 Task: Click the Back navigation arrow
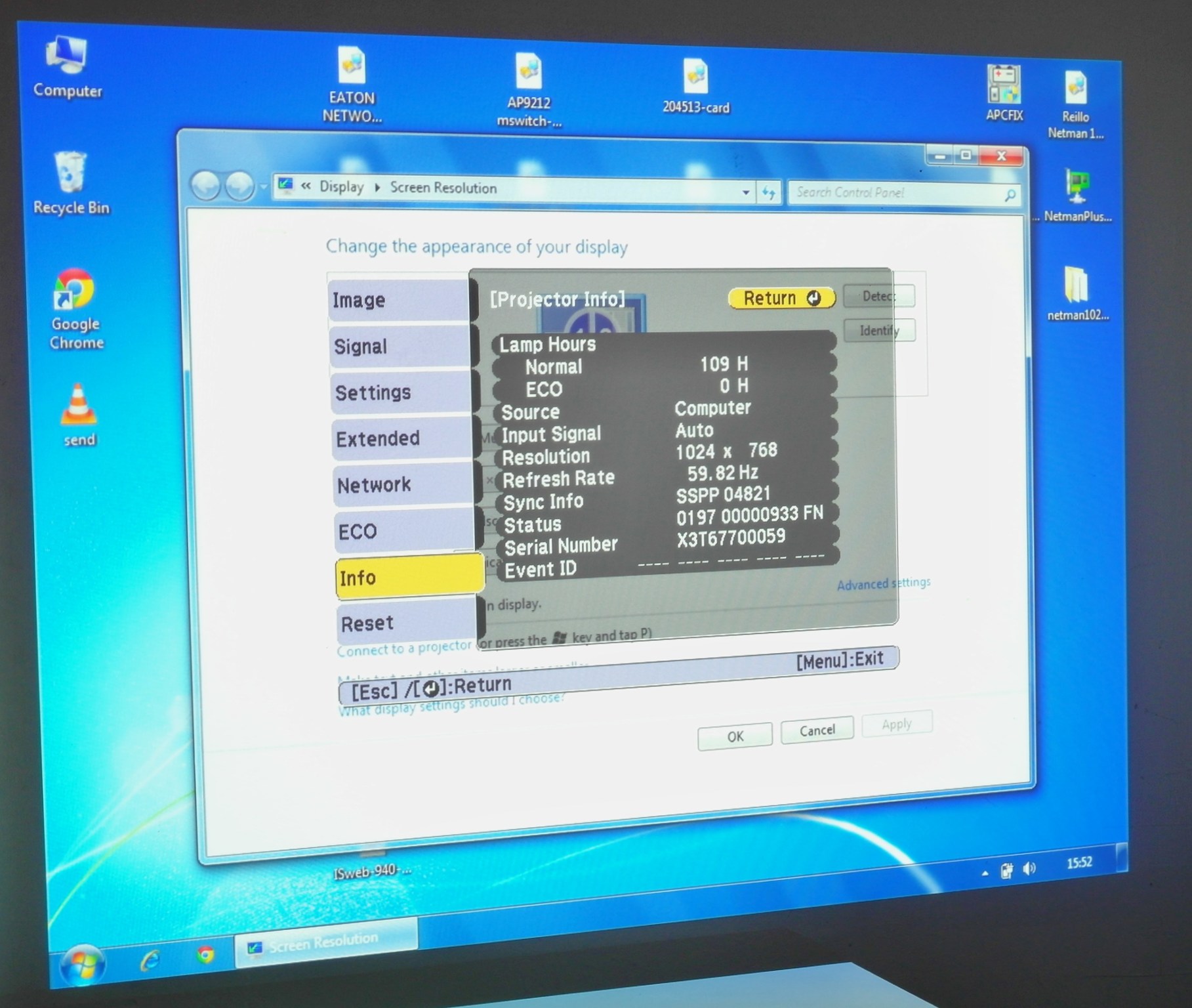point(206,186)
